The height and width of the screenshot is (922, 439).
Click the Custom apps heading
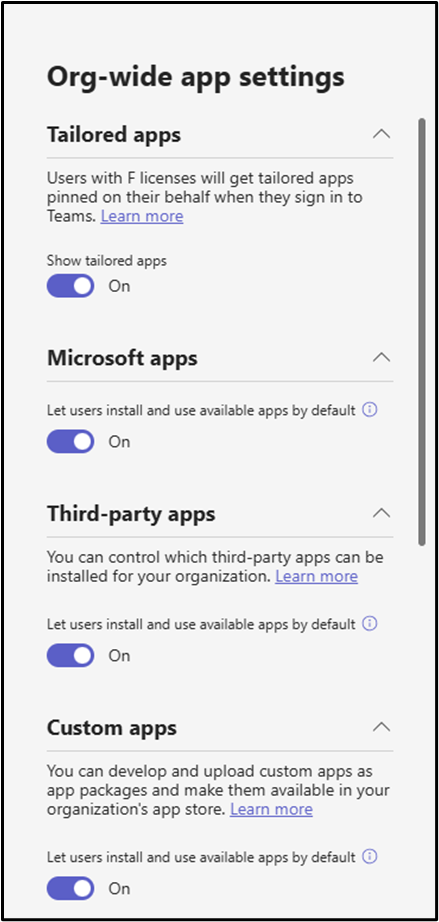[x=112, y=728]
